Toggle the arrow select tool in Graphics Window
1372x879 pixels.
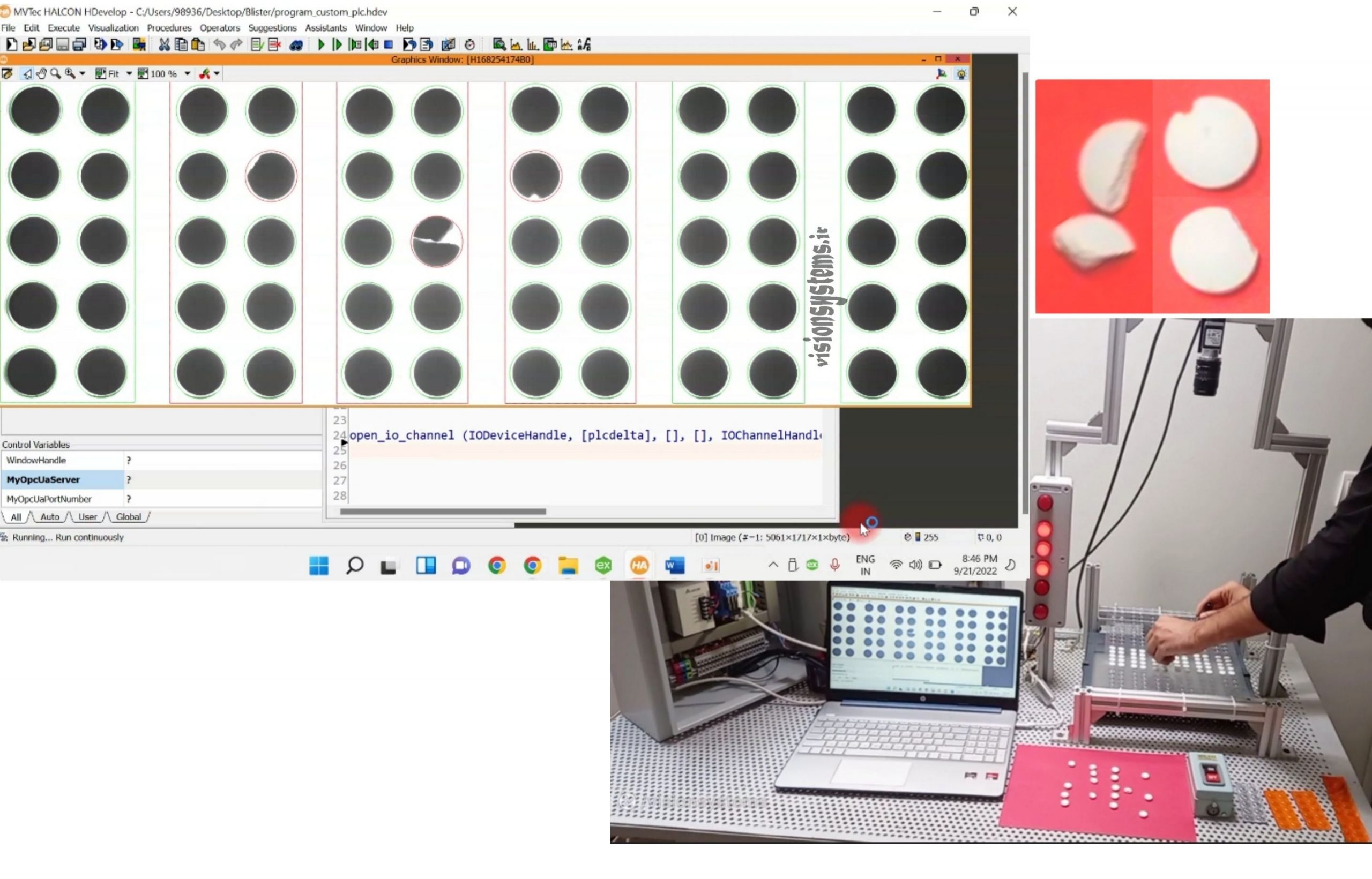tap(27, 73)
